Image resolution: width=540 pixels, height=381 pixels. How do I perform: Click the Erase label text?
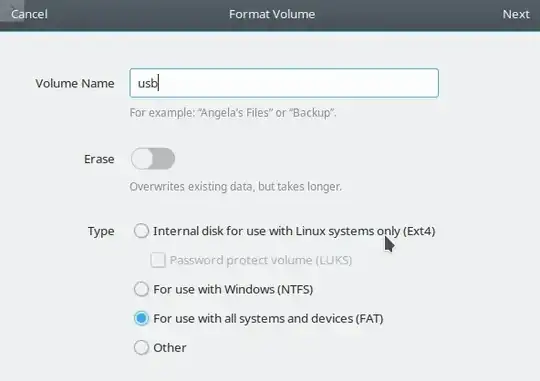[x=99, y=159]
